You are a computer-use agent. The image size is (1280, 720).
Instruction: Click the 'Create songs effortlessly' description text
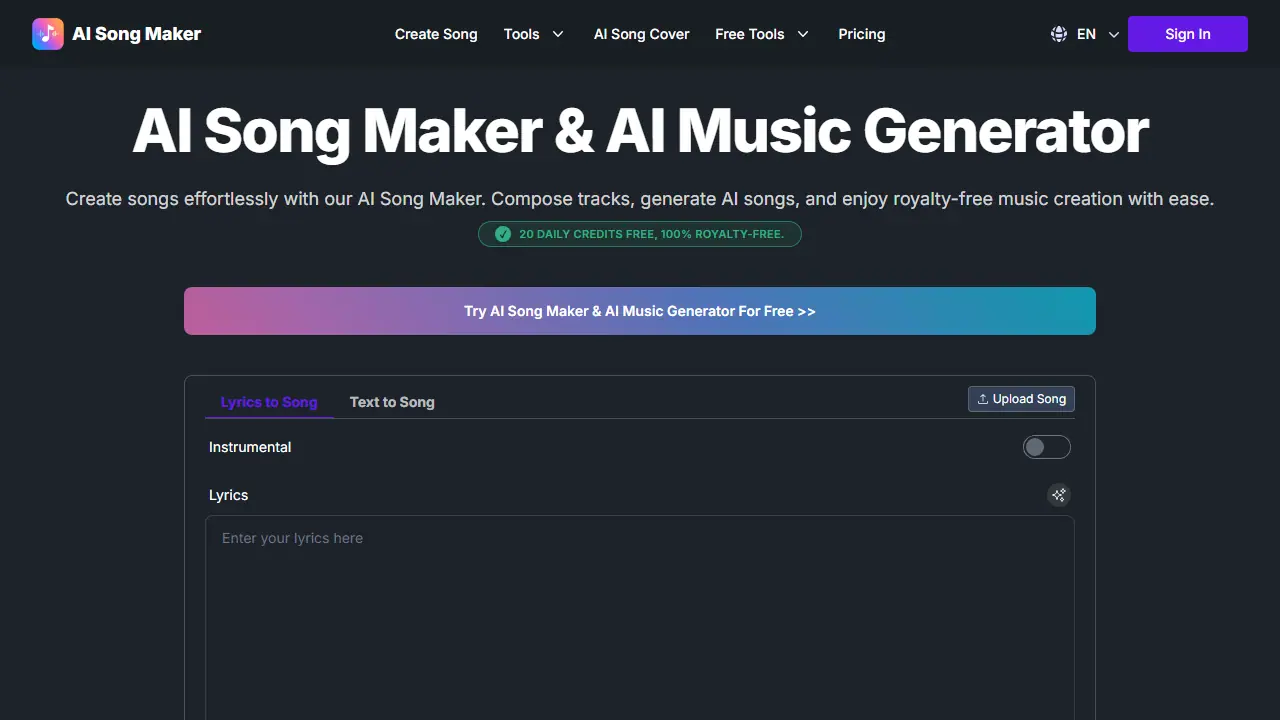(640, 199)
